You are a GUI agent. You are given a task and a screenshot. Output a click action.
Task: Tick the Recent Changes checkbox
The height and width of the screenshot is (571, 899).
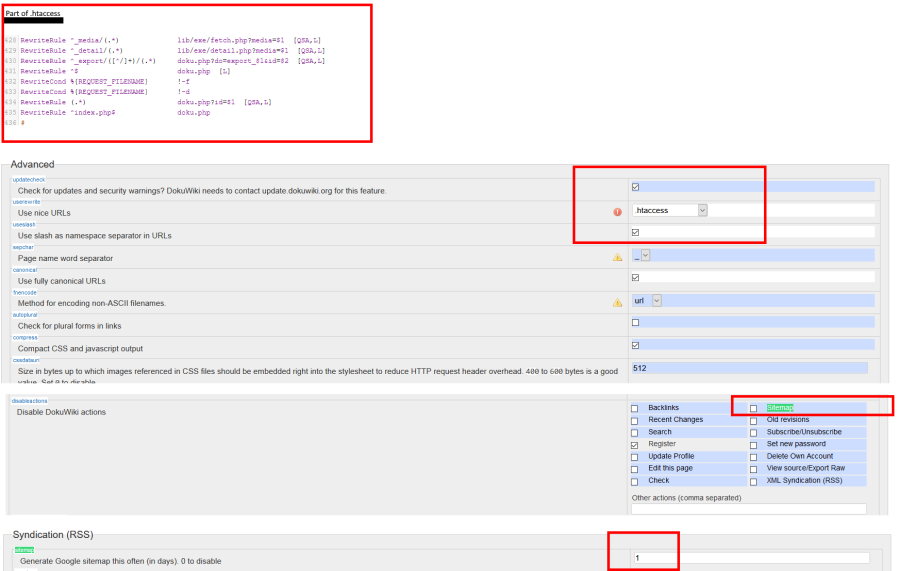pyautogui.click(x=635, y=421)
